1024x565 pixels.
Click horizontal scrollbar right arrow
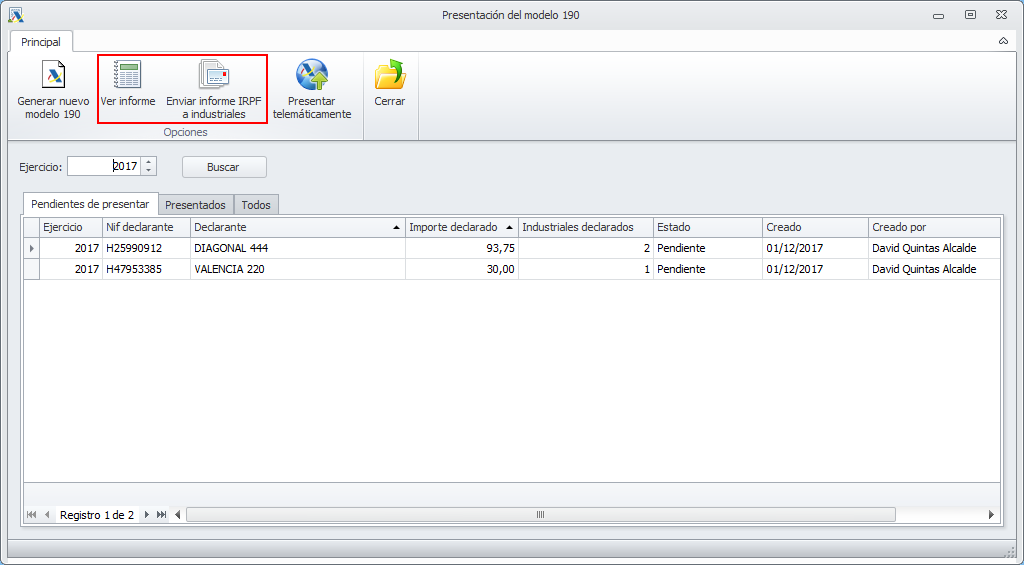(991, 515)
